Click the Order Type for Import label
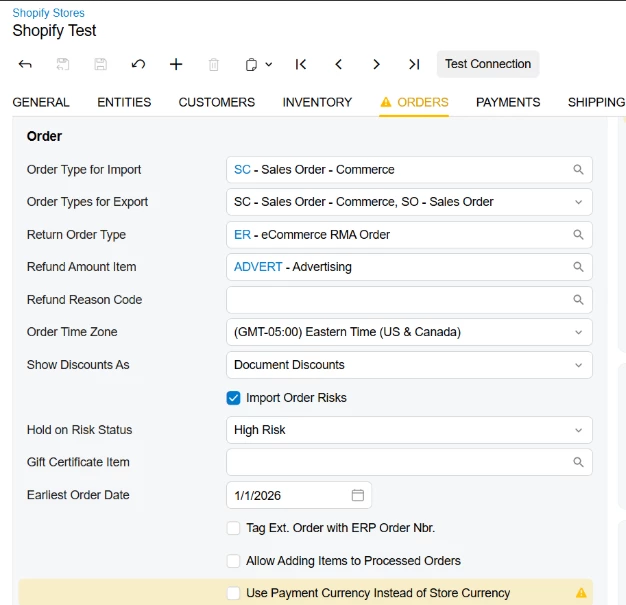The height and width of the screenshot is (605, 626). (84, 170)
